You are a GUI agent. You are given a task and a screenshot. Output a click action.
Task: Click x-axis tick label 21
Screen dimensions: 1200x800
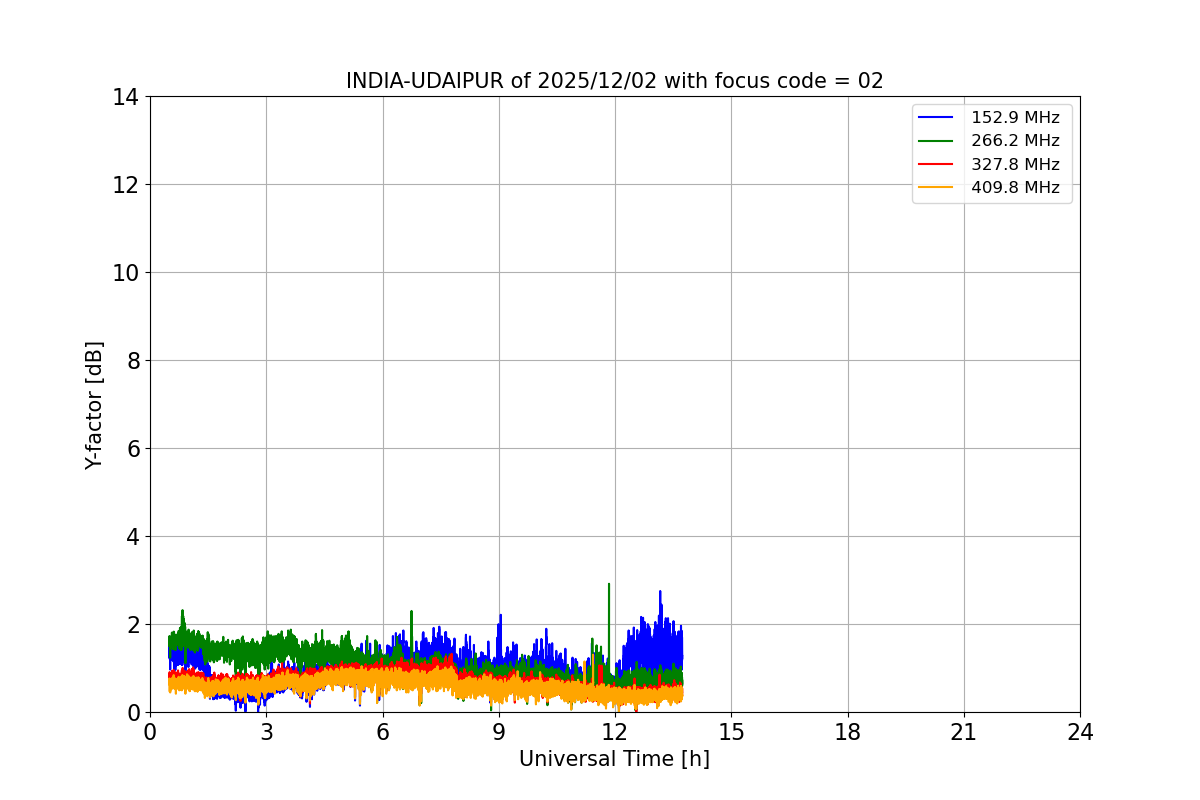click(x=964, y=732)
